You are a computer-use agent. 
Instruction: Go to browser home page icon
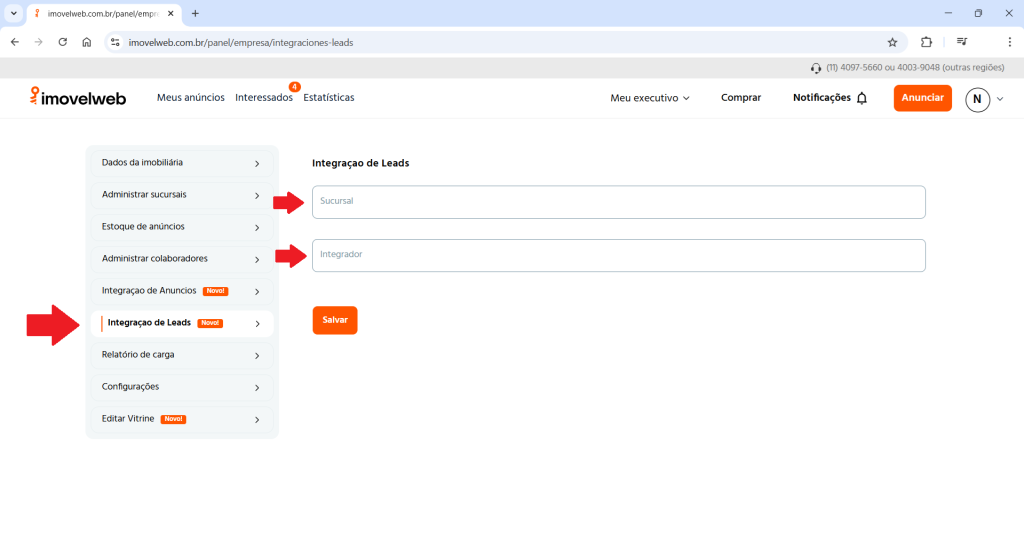click(x=87, y=42)
